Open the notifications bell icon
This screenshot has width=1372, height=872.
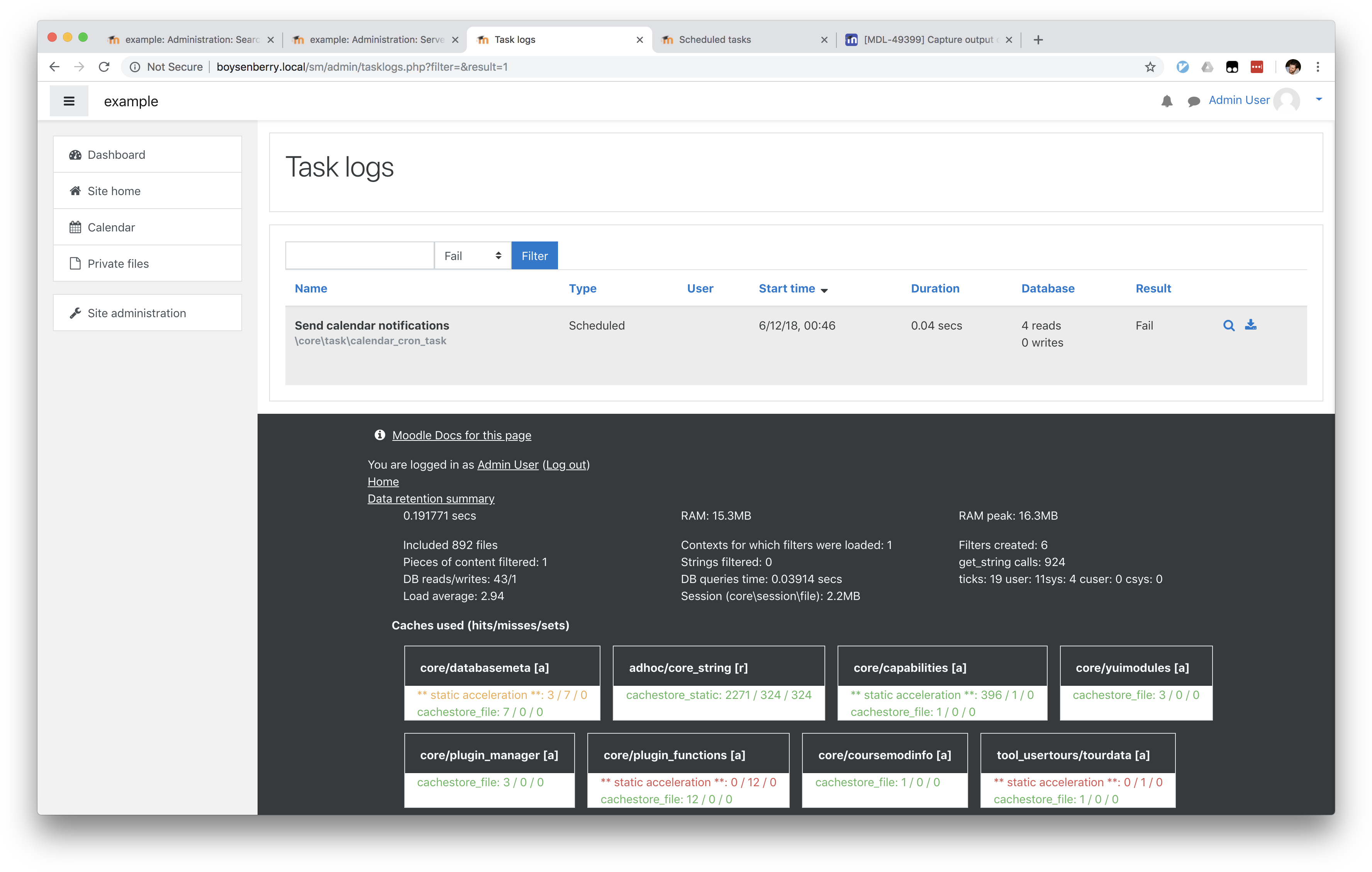pyautogui.click(x=1166, y=102)
